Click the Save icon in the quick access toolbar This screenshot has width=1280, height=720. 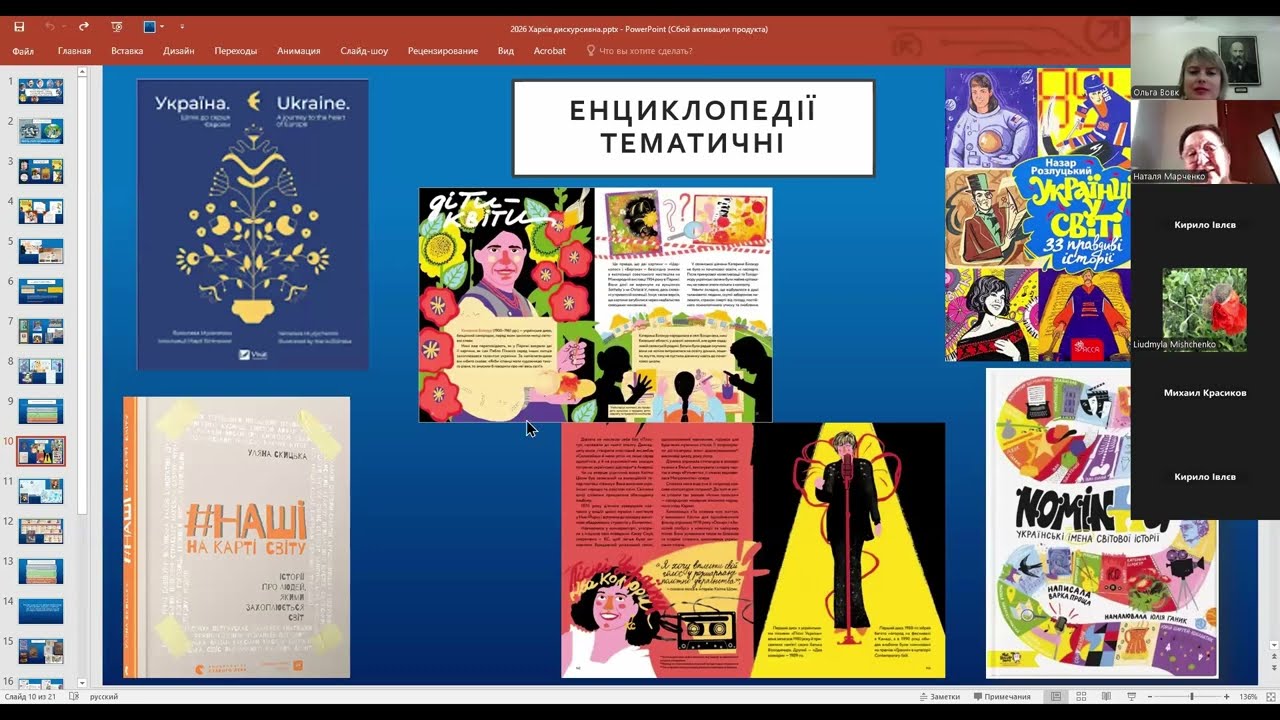click(x=19, y=27)
